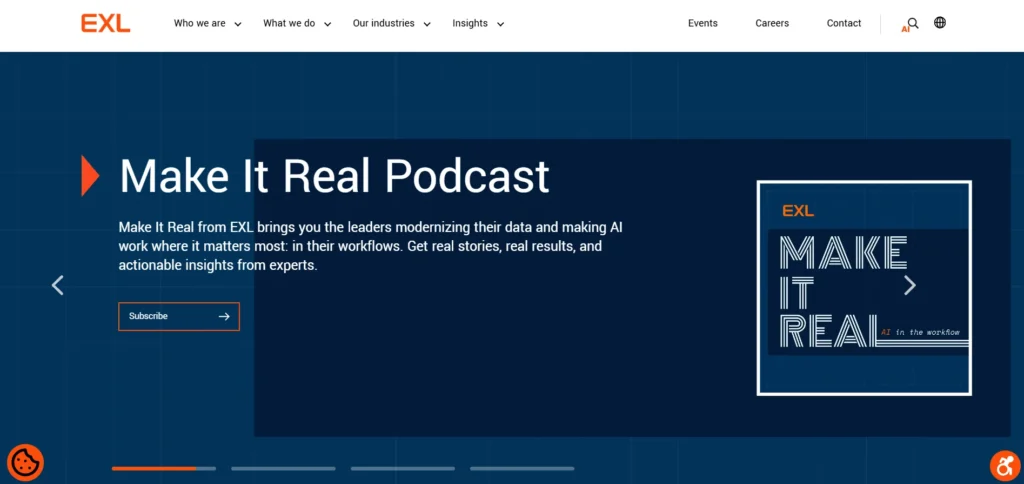Open the cookie preferences icon
Image resolution: width=1024 pixels, height=484 pixels.
coord(25,462)
